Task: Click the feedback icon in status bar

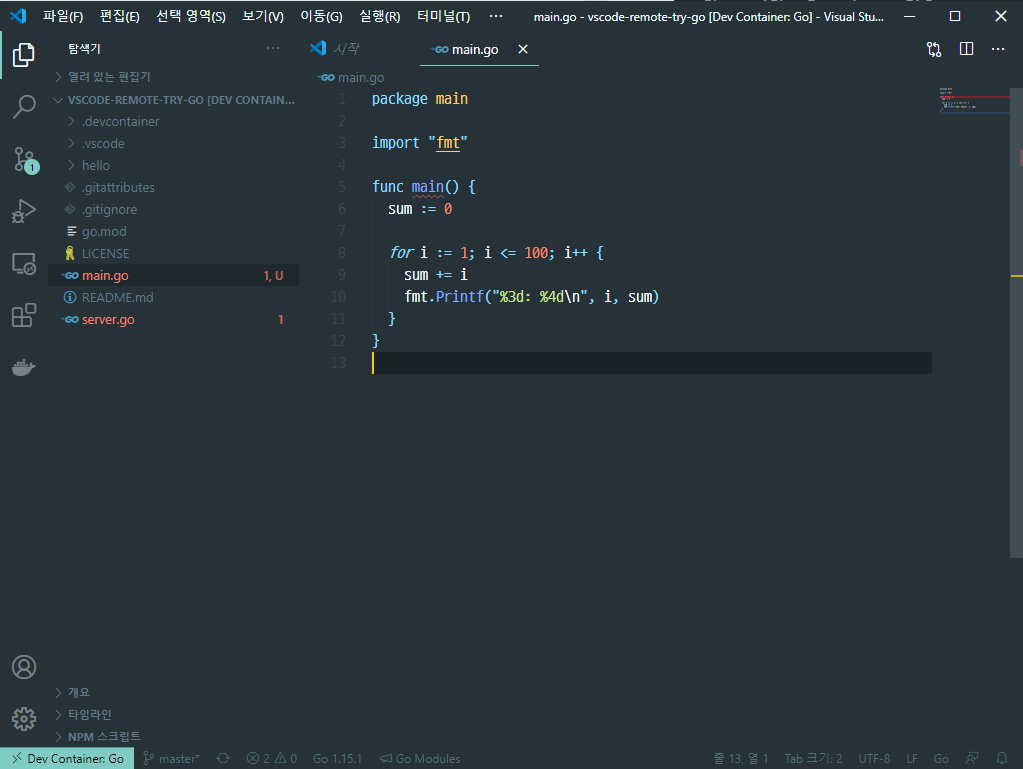Action: pos(972,758)
